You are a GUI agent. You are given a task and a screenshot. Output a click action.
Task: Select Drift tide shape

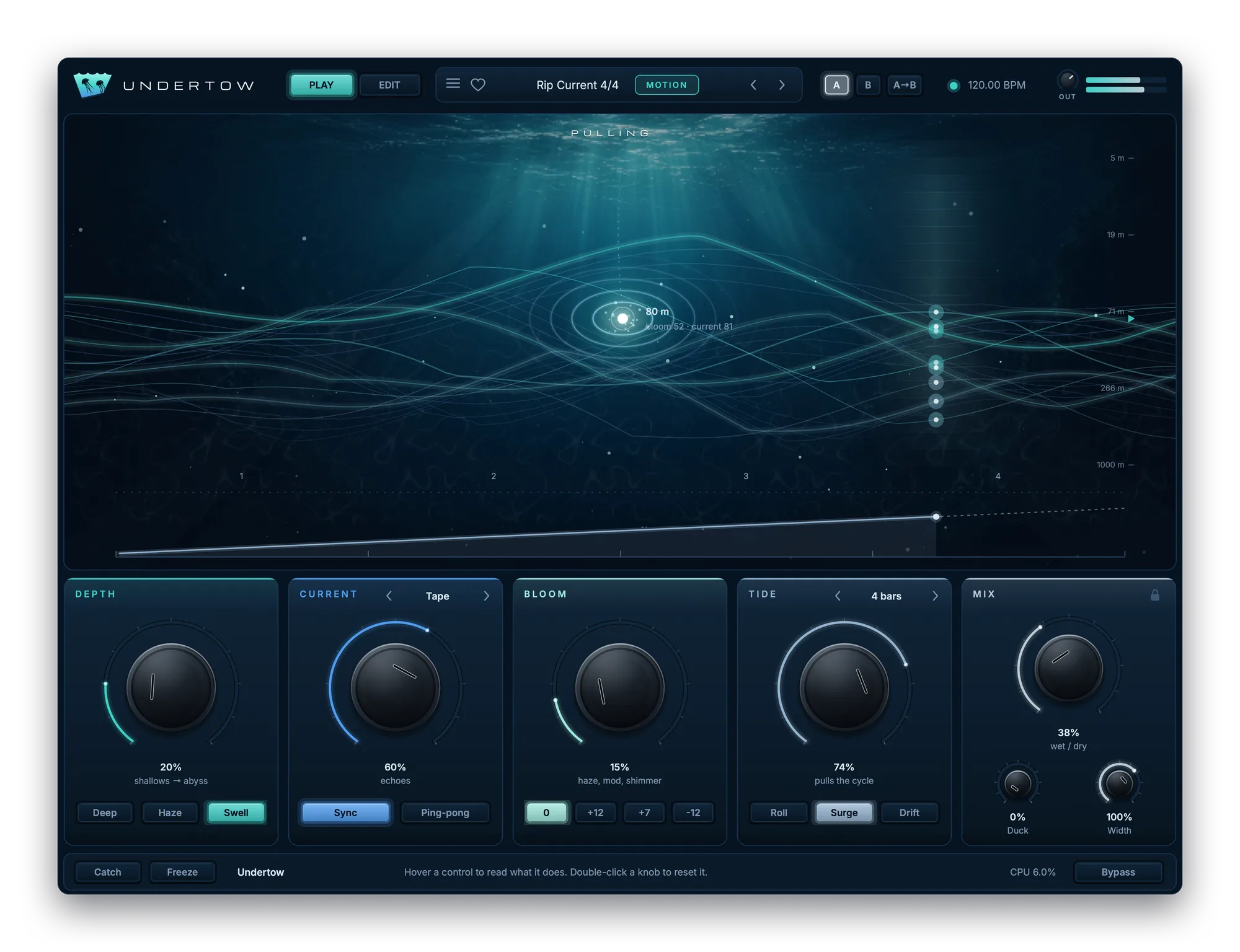pyautogui.click(x=909, y=813)
